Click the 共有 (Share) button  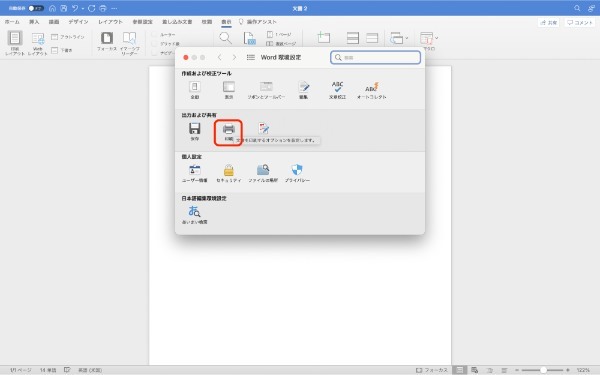[548, 23]
